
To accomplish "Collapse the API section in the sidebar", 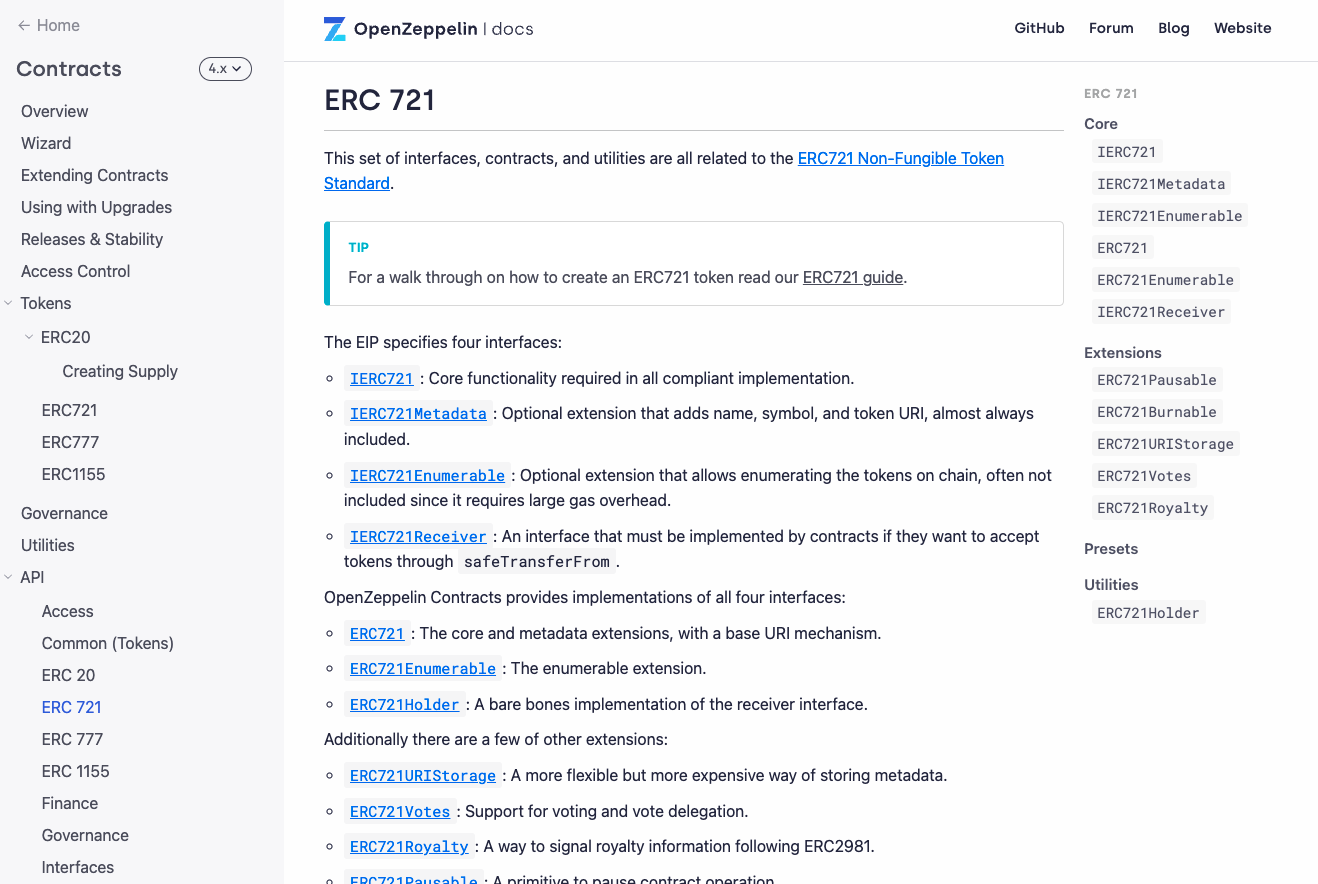I will coord(8,577).
